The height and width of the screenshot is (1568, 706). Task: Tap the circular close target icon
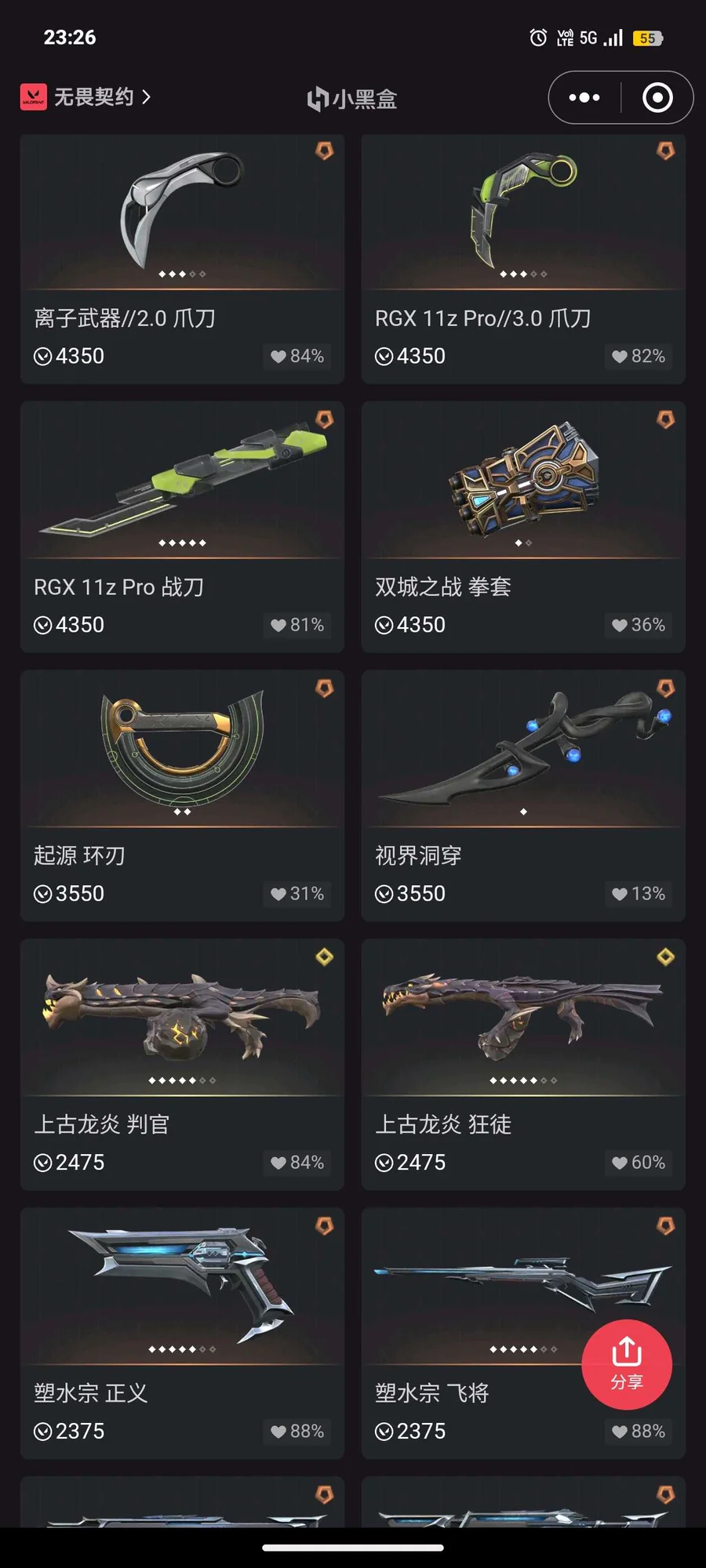(657, 98)
